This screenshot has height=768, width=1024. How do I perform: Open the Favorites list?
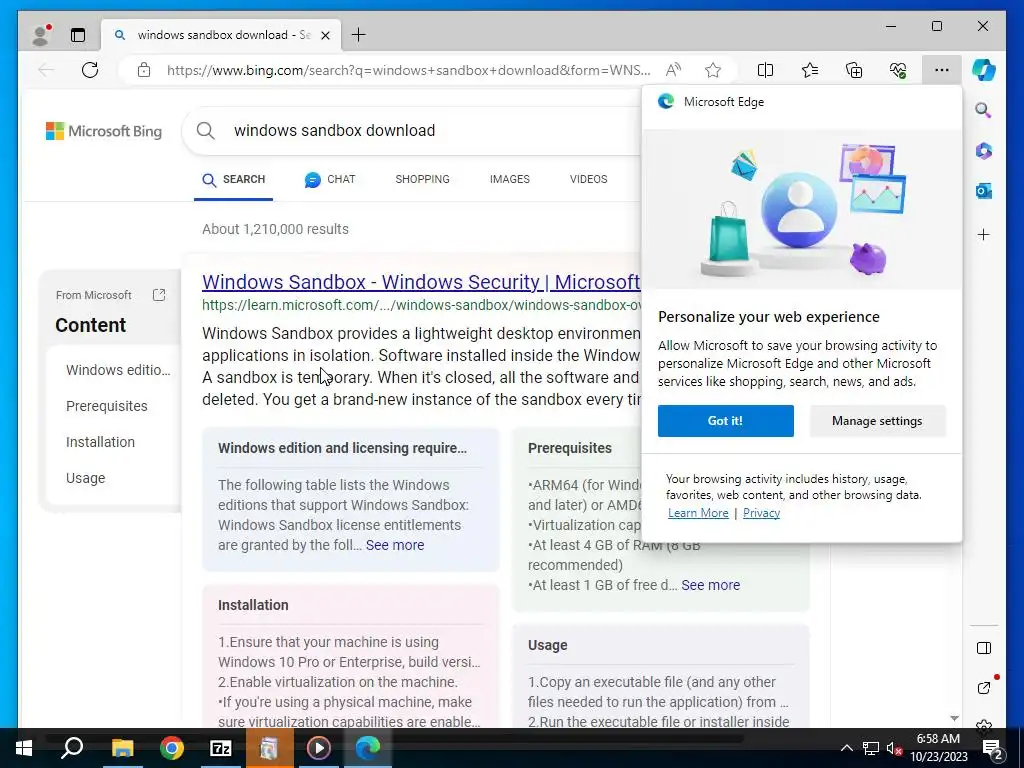click(x=810, y=70)
